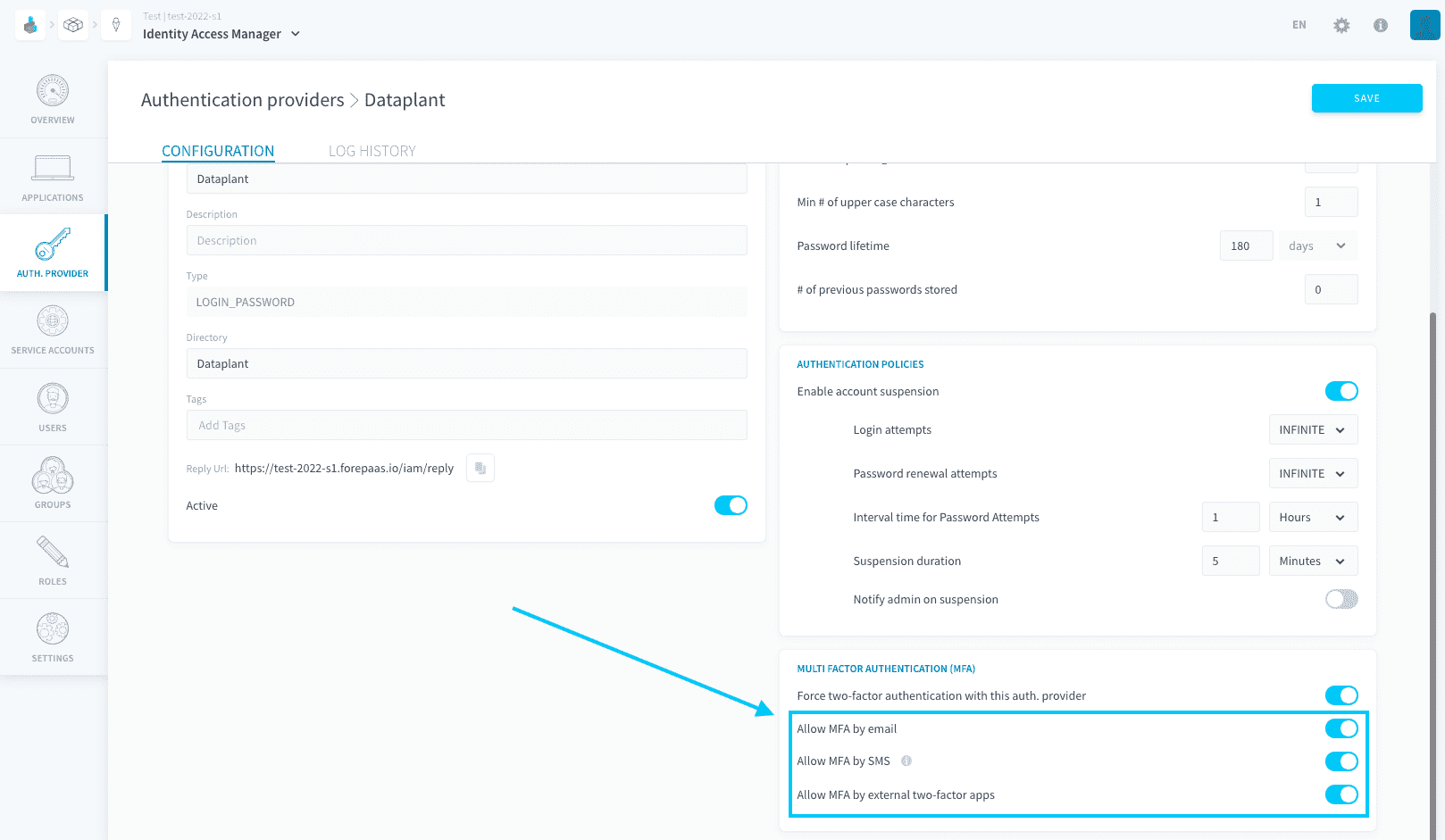Toggle Enable account suspension
1445x840 pixels.
coord(1341,391)
